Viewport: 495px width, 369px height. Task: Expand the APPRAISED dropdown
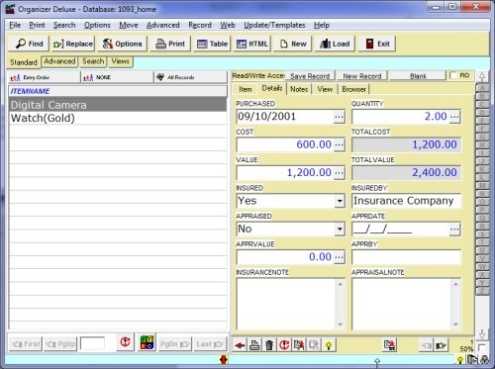pos(340,229)
